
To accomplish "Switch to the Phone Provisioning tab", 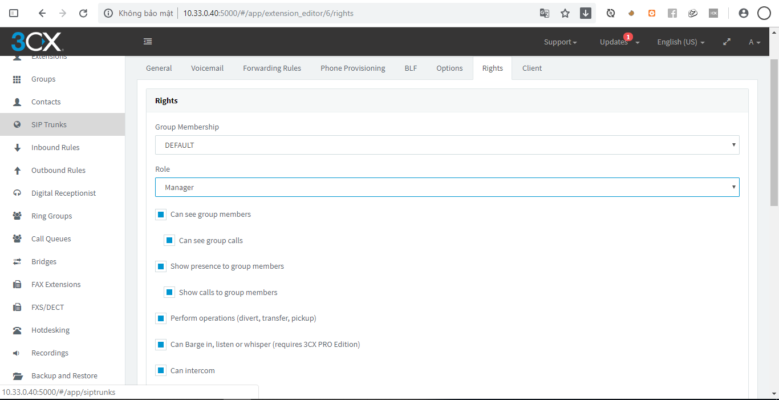I will click(x=354, y=68).
